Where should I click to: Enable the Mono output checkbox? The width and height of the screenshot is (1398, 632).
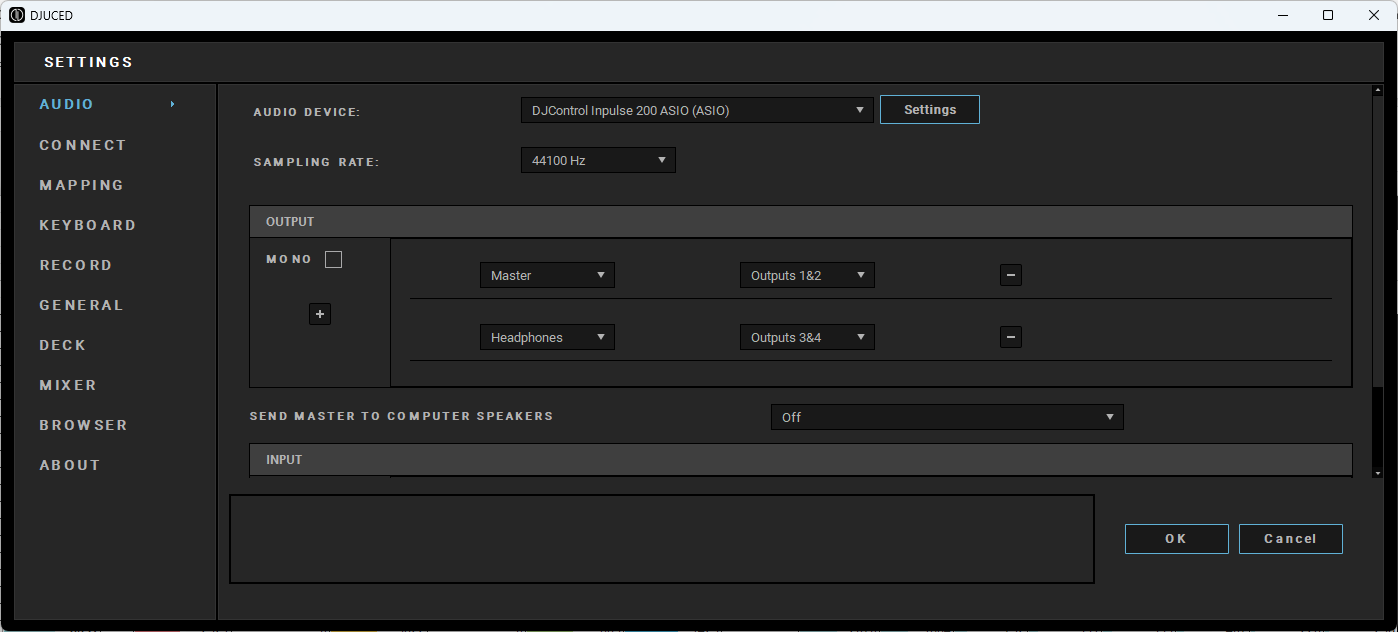point(334,259)
